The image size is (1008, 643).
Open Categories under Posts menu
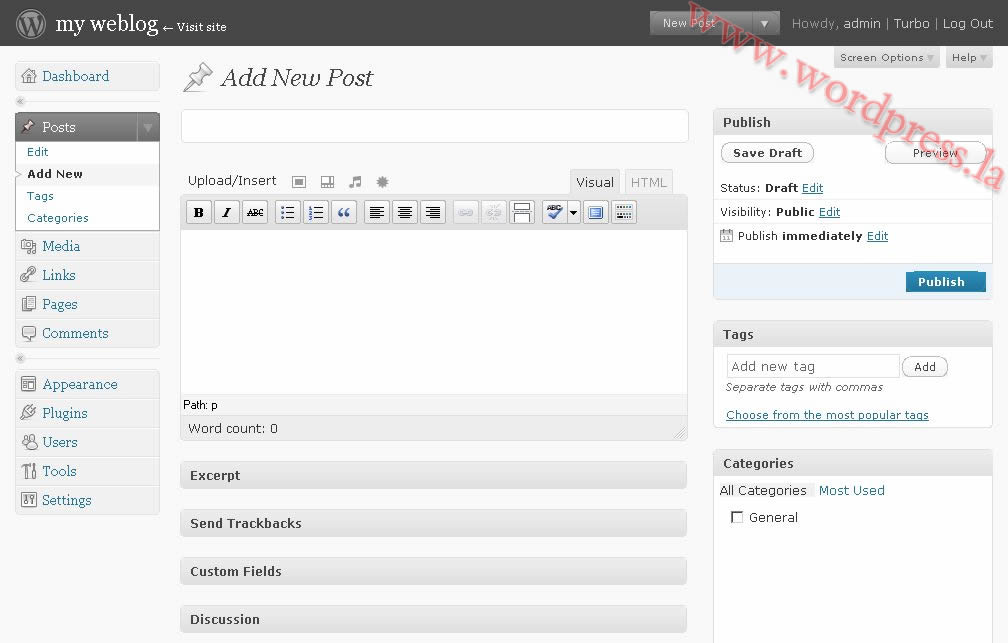click(x=58, y=218)
